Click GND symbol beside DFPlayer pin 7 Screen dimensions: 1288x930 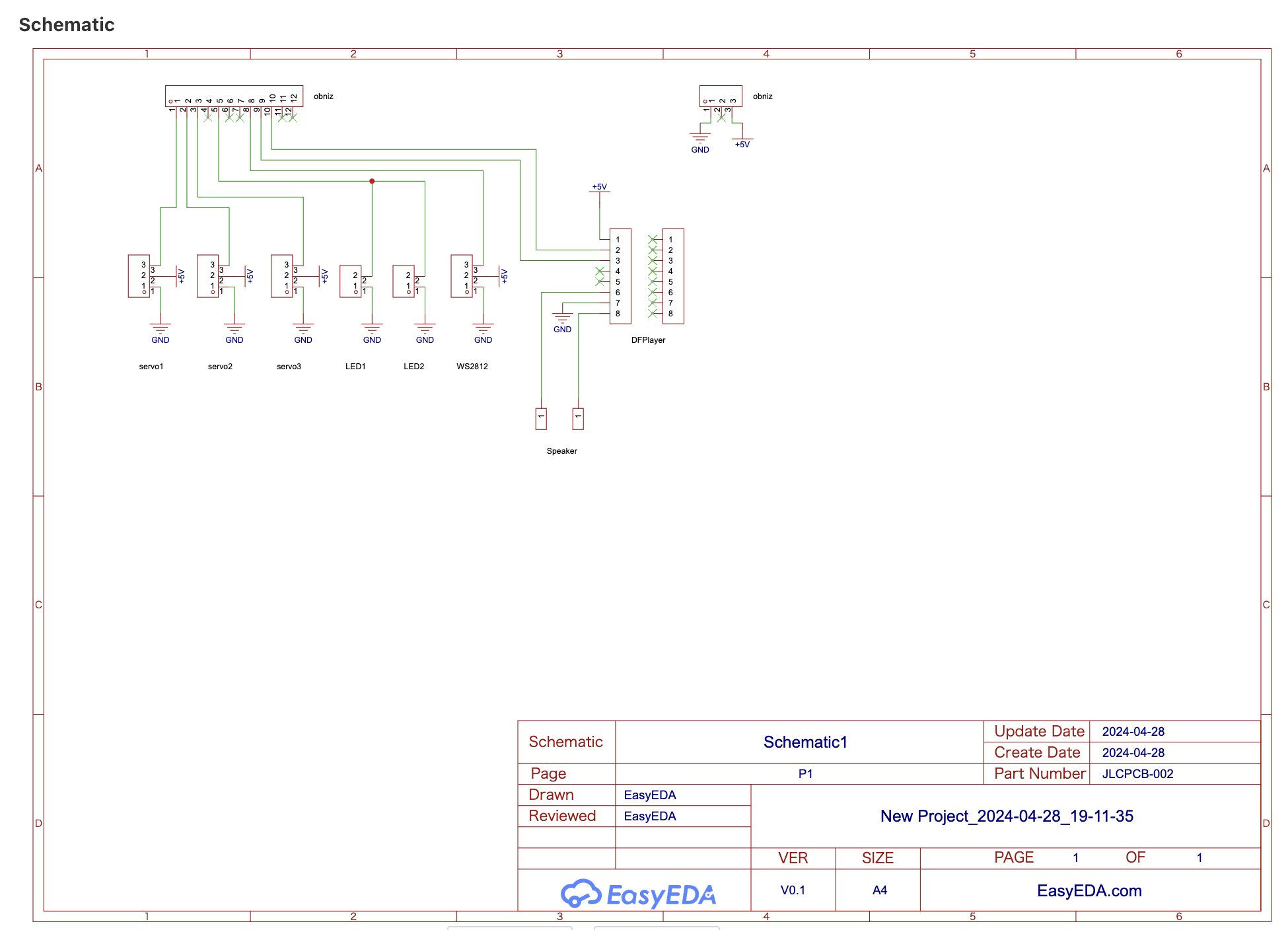point(562,318)
